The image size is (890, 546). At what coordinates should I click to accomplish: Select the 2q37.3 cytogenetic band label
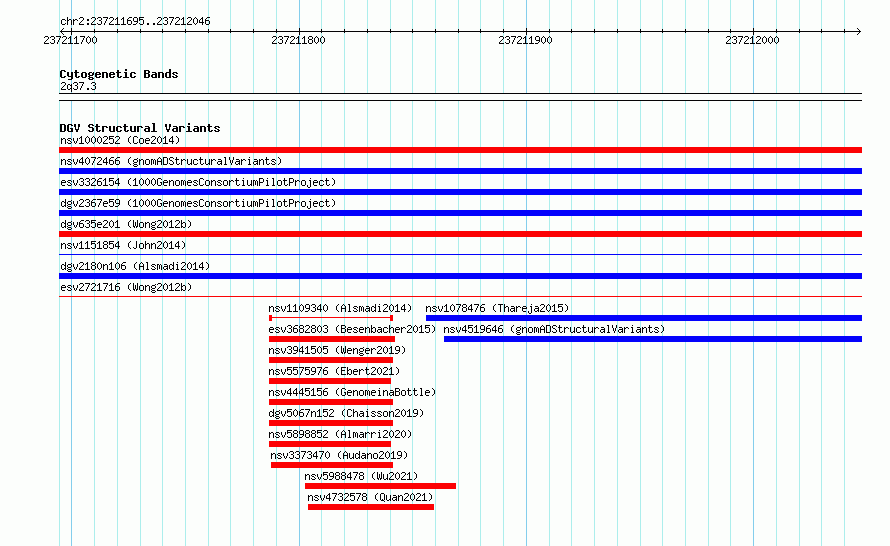(78, 86)
